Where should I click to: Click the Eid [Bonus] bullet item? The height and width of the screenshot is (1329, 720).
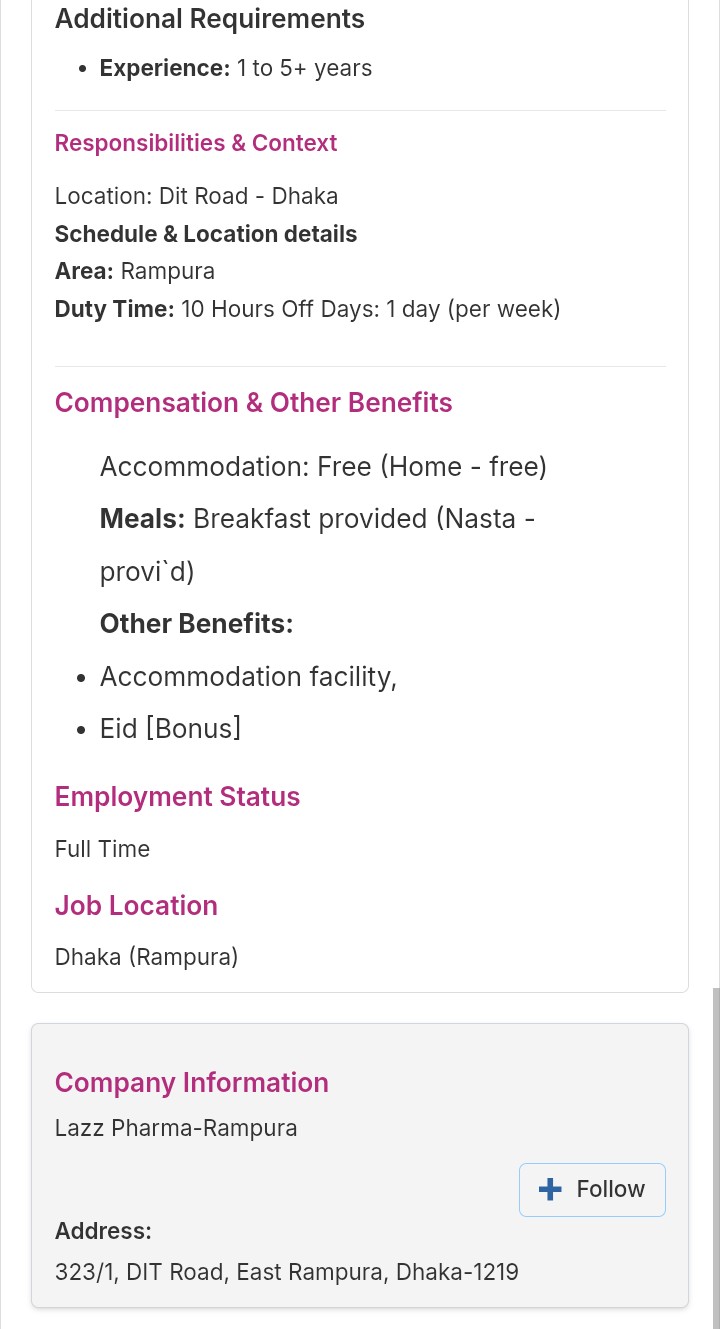click(x=170, y=728)
